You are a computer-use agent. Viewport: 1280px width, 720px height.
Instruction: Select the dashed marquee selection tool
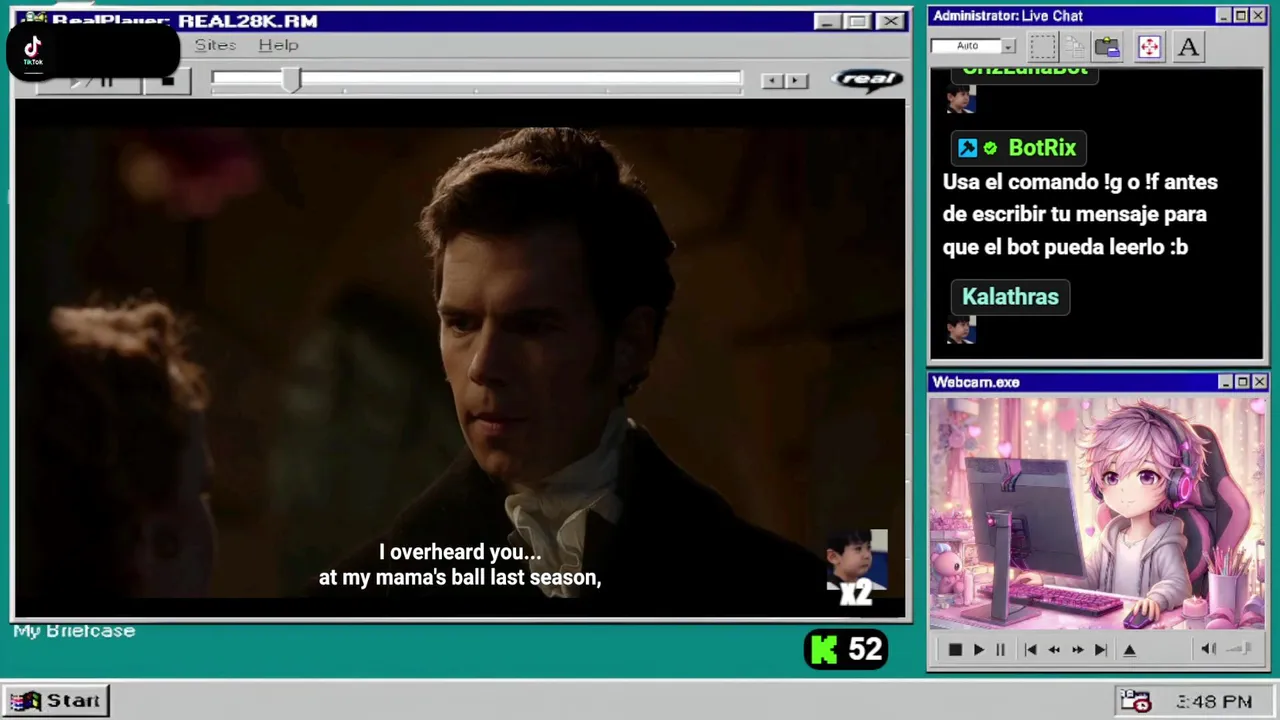coord(1043,46)
